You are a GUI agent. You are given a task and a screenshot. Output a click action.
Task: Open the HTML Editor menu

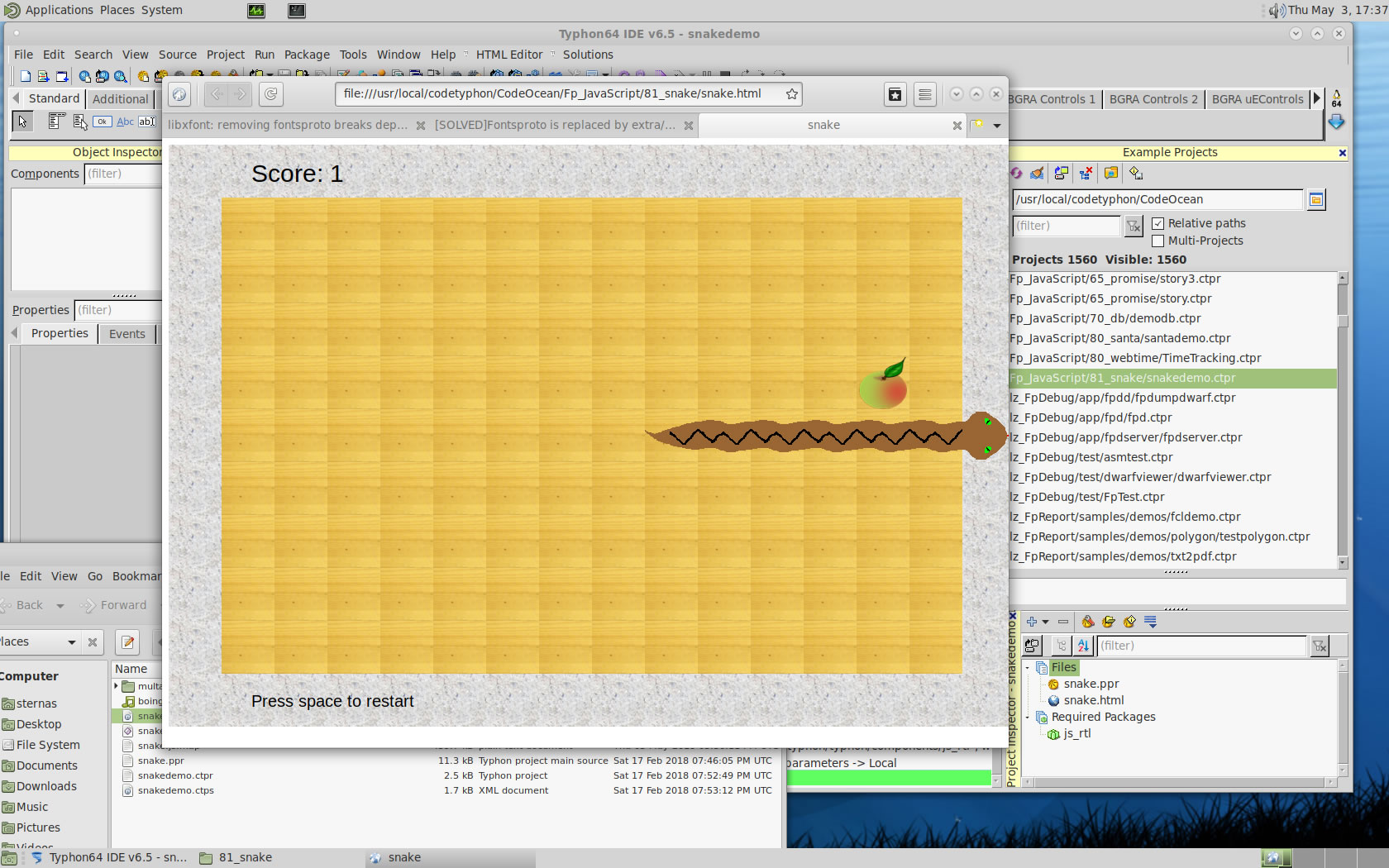click(x=509, y=55)
